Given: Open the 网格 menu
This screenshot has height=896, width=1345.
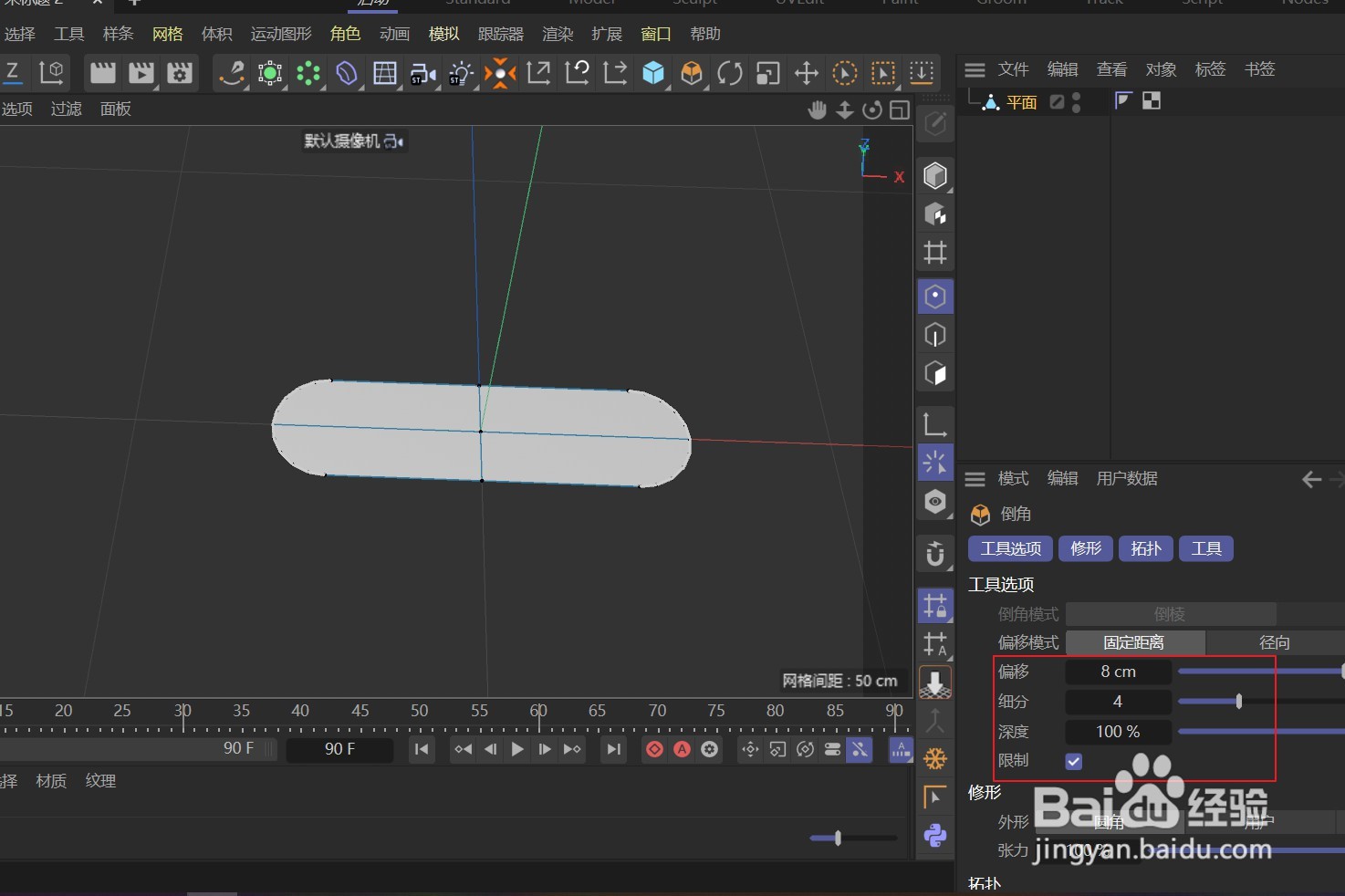Looking at the screenshot, I should click(168, 34).
